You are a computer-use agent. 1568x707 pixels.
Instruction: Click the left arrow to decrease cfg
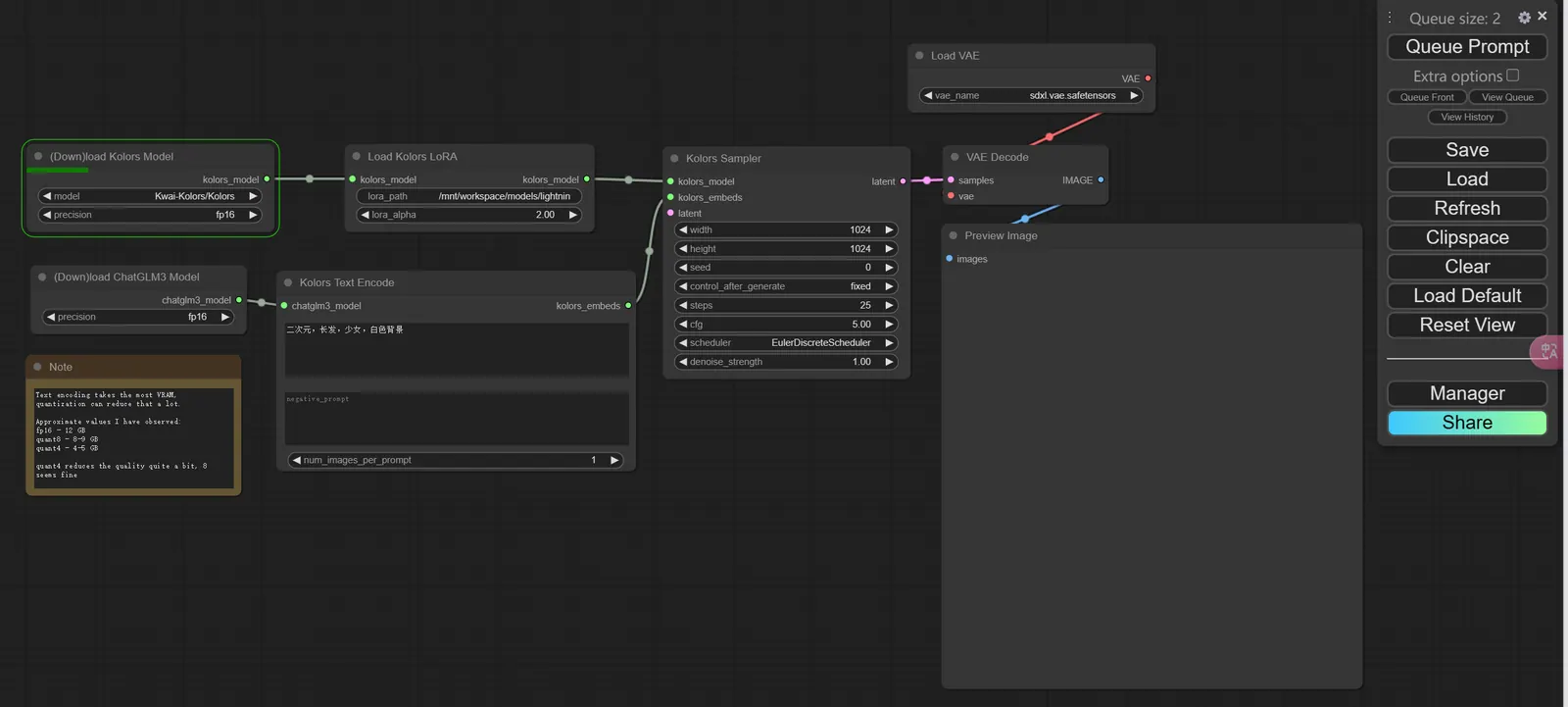pos(683,325)
